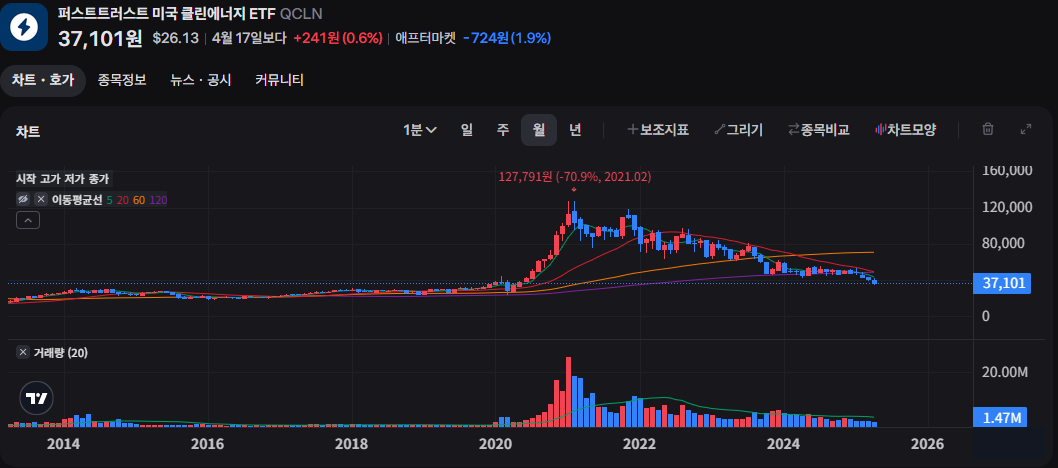Viewport: 1058px width, 468px height.
Task: Click the QCLN ticker symbol
Action: pyautogui.click(x=299, y=13)
